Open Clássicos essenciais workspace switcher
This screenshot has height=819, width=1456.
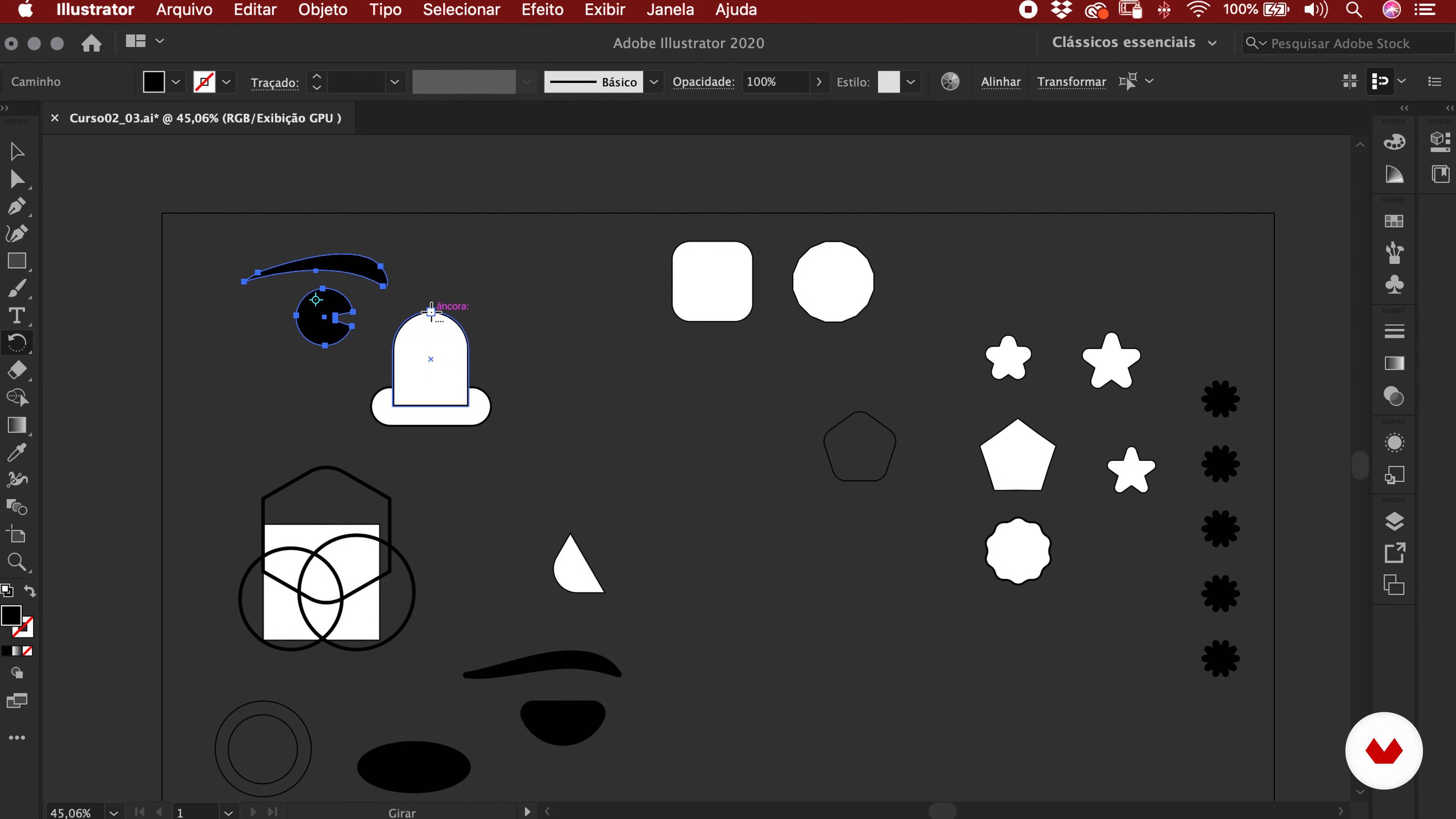[1134, 42]
